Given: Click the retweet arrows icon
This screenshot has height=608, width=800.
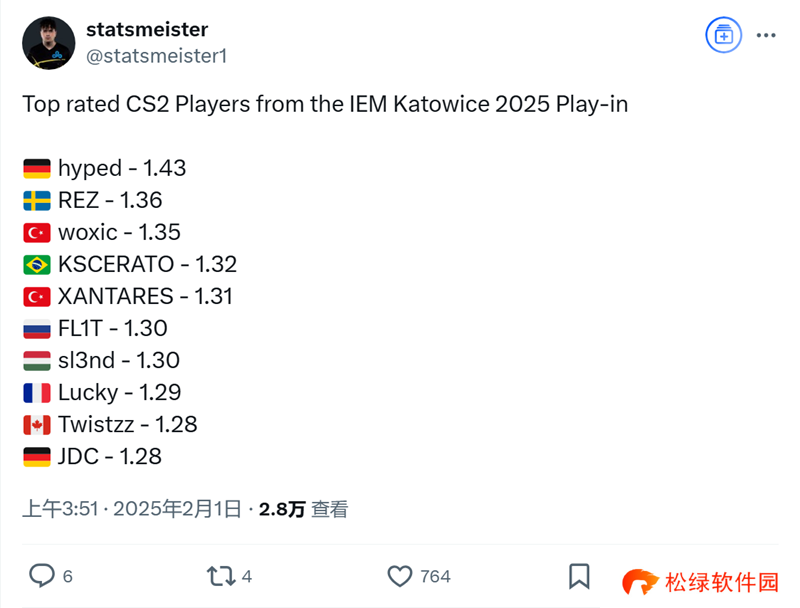Looking at the screenshot, I should (x=219, y=576).
